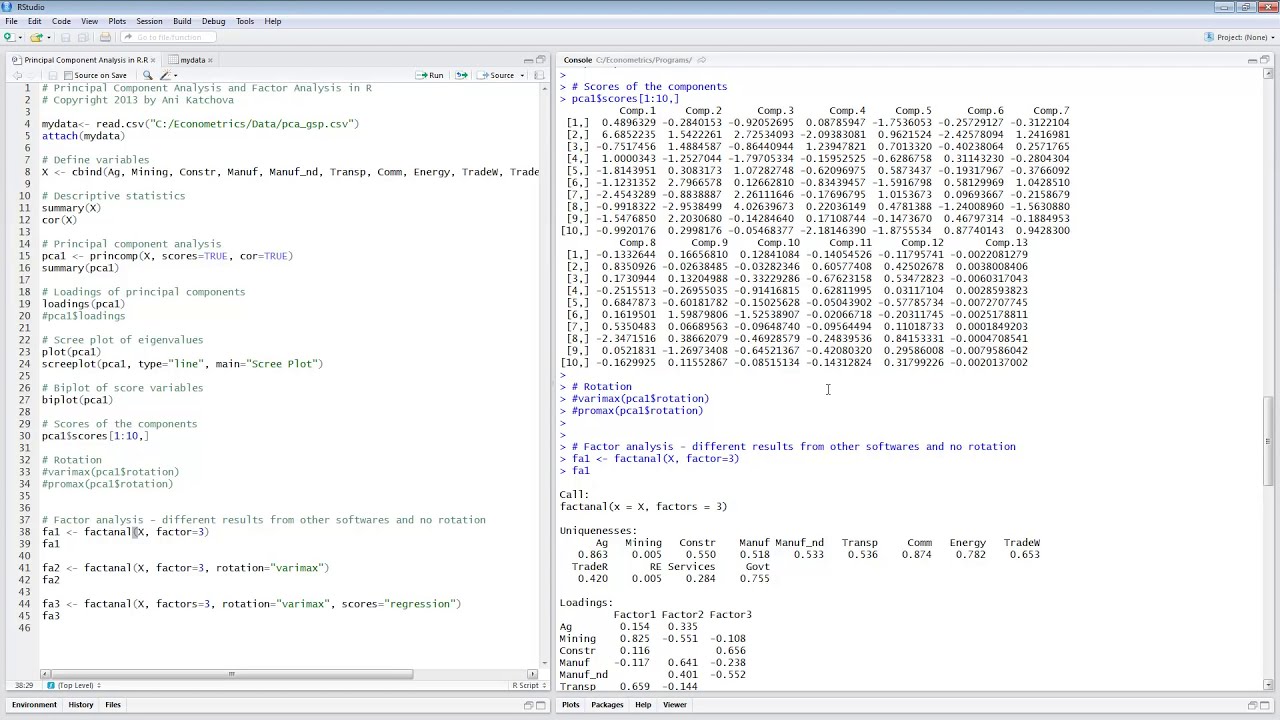Click the back navigation arrow in the editor
Screen dimensions: 1280x720
click(x=18, y=75)
